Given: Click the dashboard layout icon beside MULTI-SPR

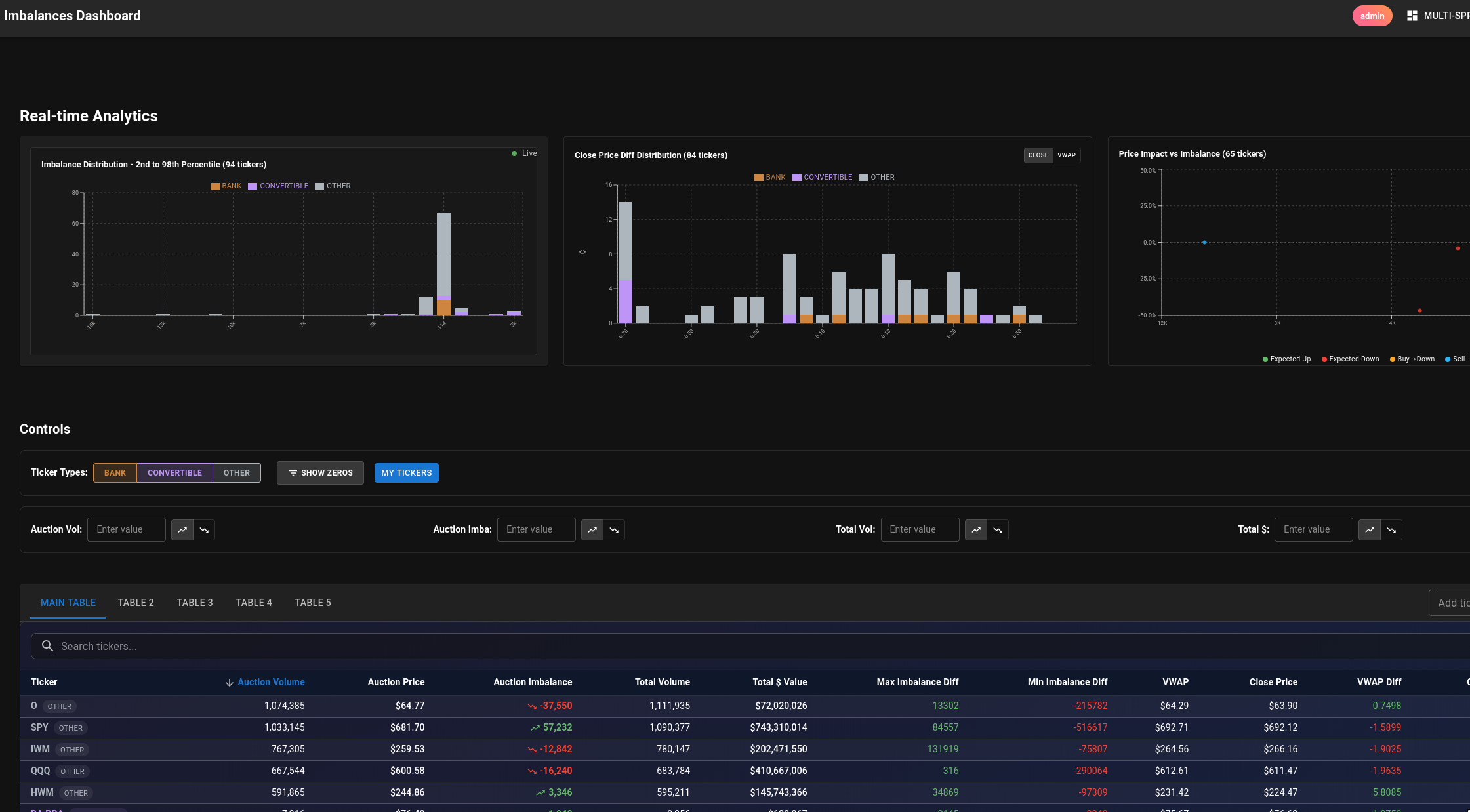Looking at the screenshot, I should (1411, 15).
